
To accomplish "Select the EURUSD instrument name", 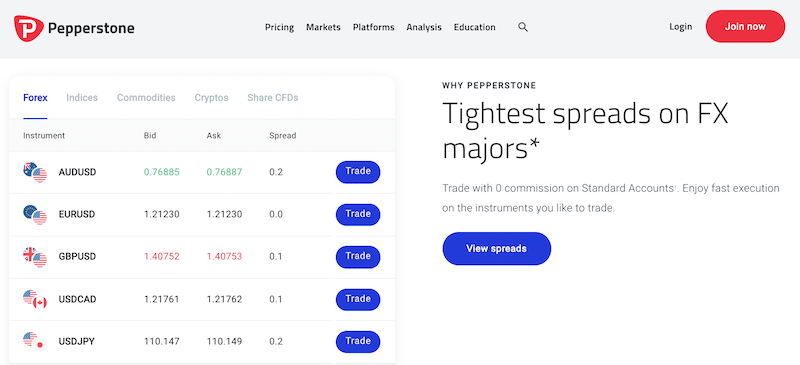I will click(x=77, y=214).
